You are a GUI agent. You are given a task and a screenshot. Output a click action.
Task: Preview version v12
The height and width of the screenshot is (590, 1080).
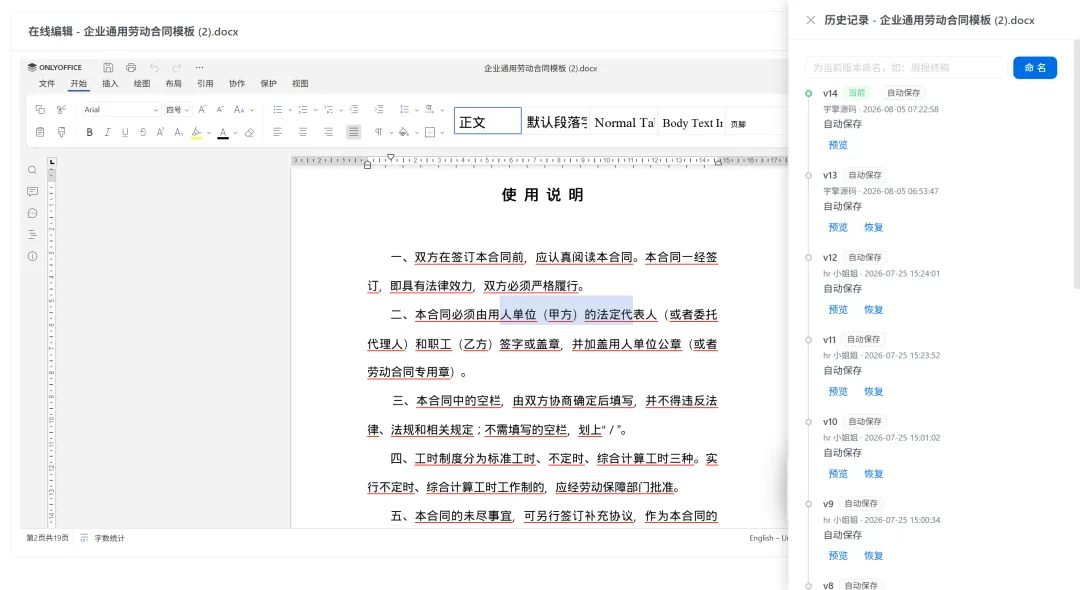(x=838, y=310)
